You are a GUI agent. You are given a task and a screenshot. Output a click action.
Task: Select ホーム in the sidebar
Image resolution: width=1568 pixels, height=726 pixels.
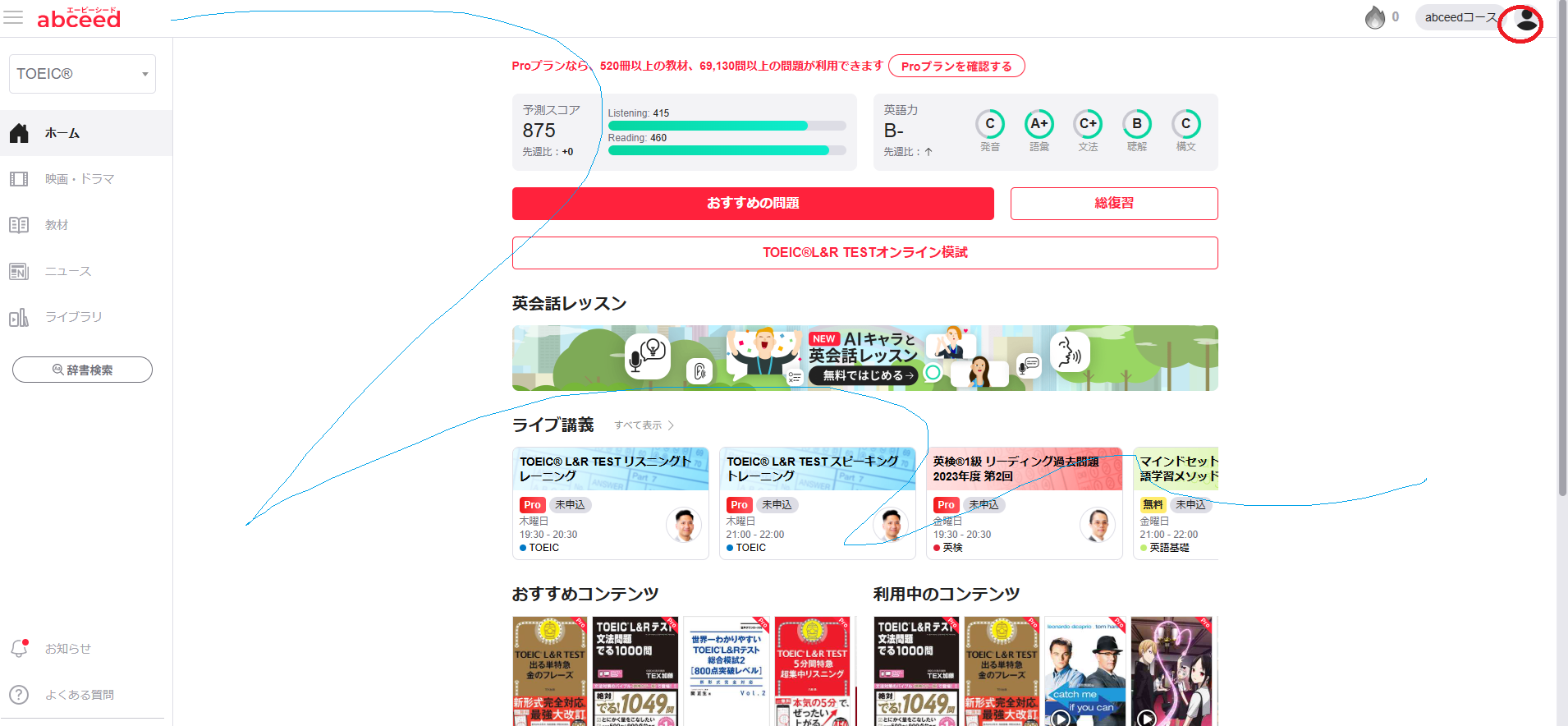[x=86, y=133]
